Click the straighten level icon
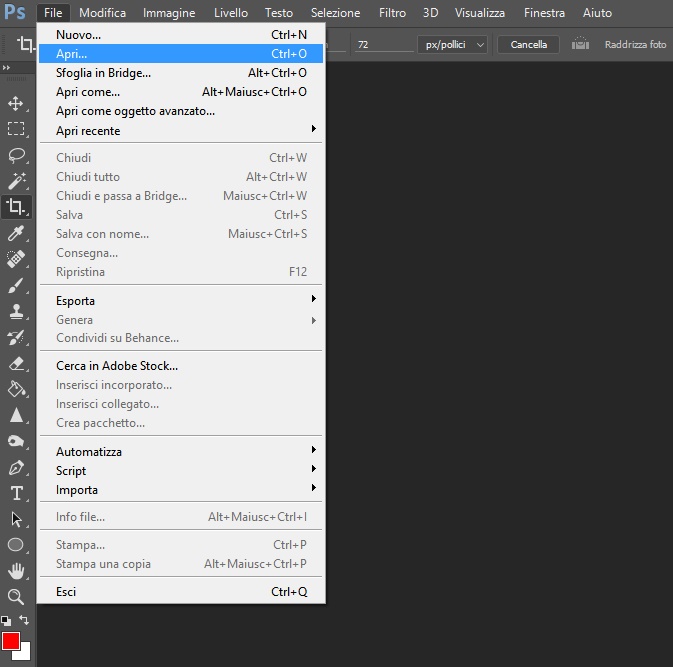Viewport: 673px width, 667px height. pos(580,43)
